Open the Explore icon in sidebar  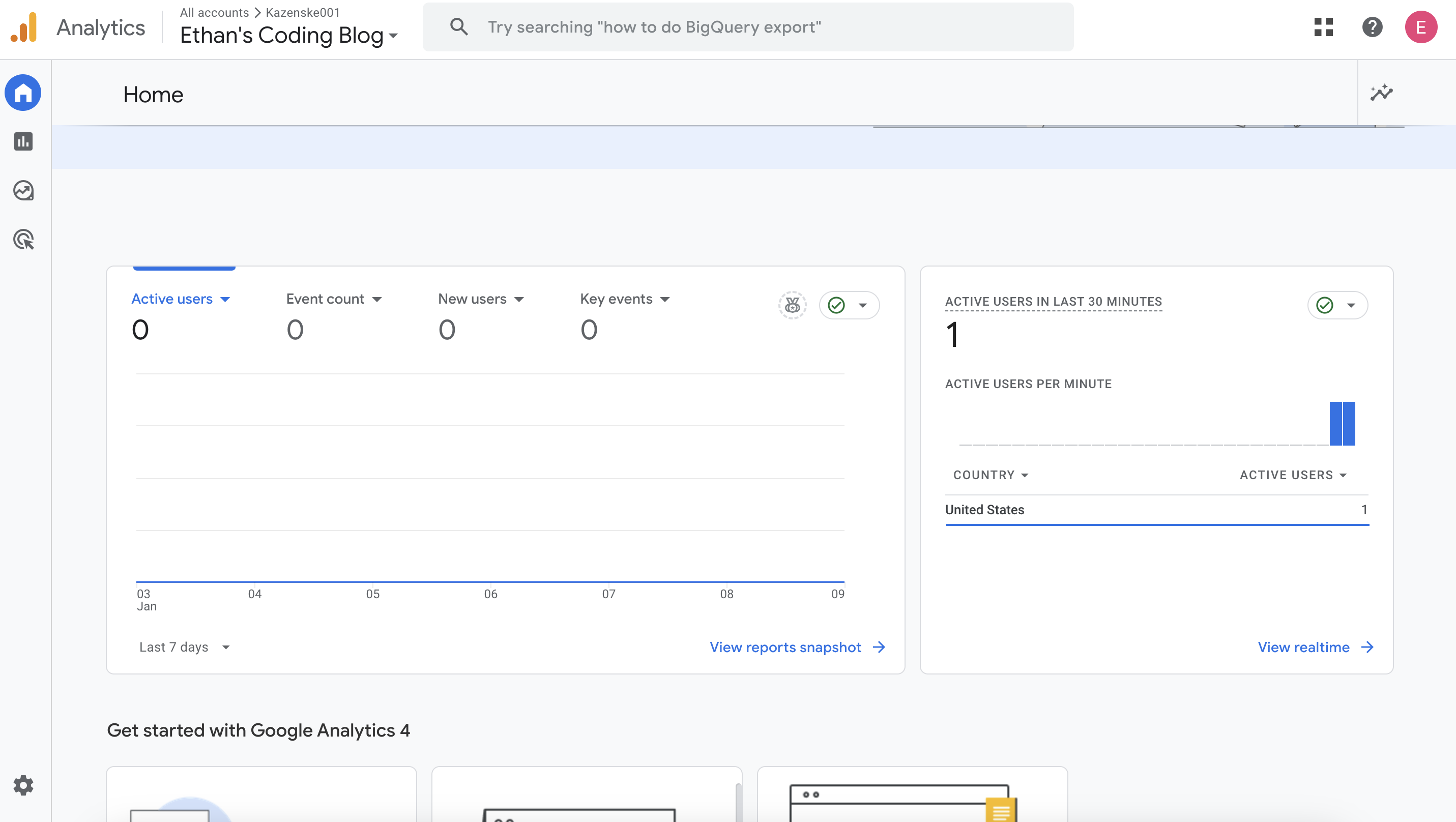(23, 190)
